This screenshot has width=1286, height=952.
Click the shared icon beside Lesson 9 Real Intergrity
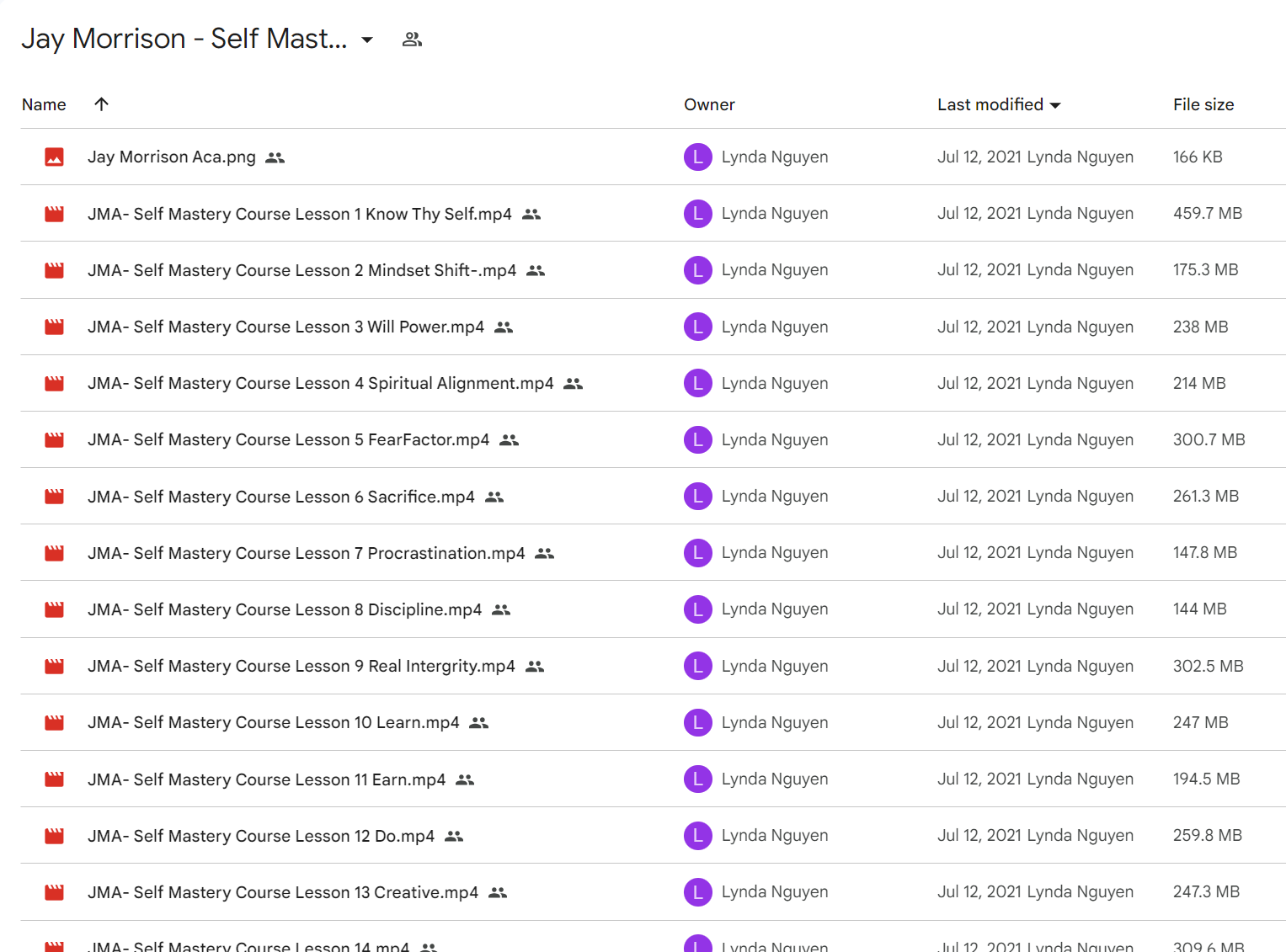click(x=535, y=666)
